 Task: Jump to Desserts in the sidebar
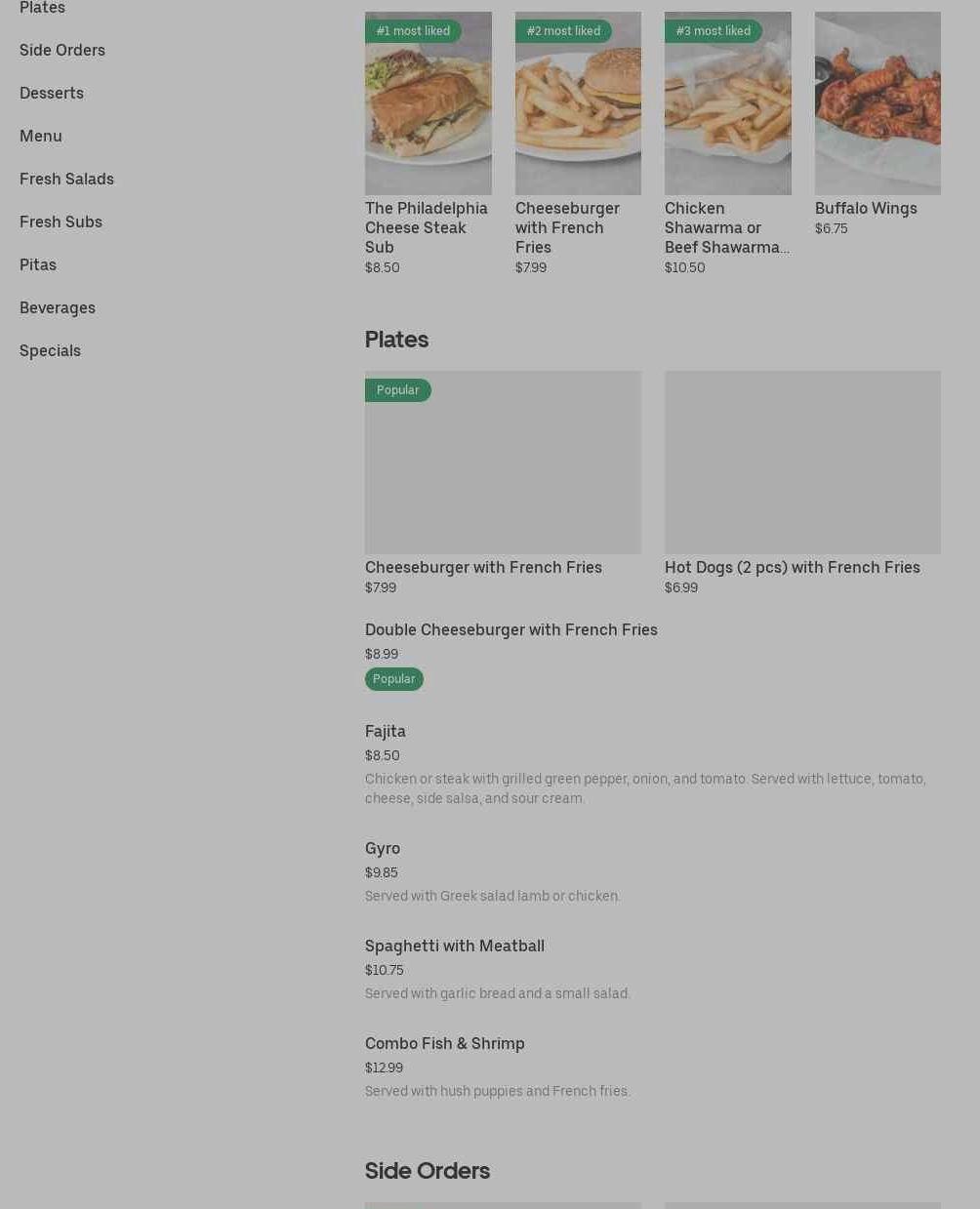pos(52,93)
